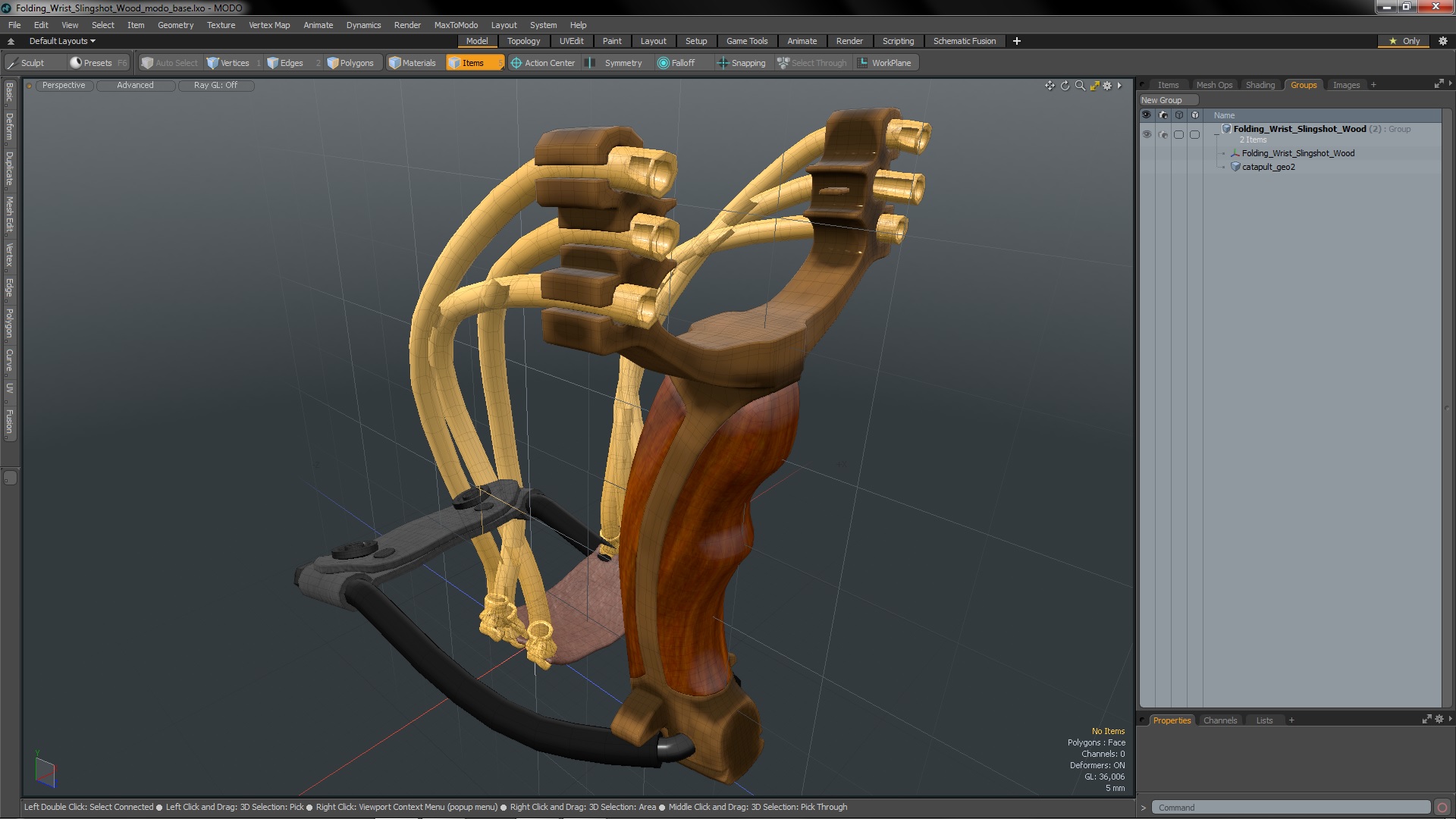Image resolution: width=1456 pixels, height=819 pixels.
Task: Select Vertices selection mode
Action: tap(228, 63)
